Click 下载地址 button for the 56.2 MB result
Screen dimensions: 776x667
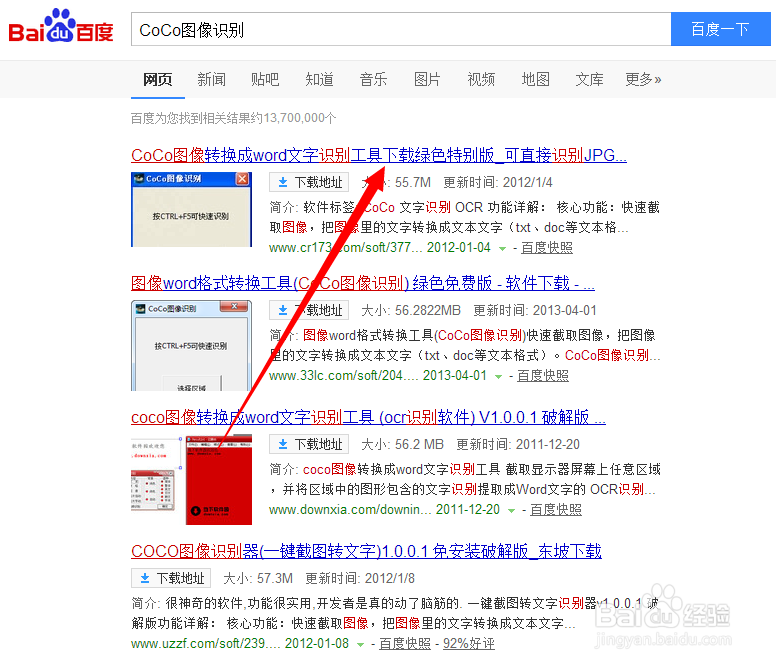tap(309, 444)
